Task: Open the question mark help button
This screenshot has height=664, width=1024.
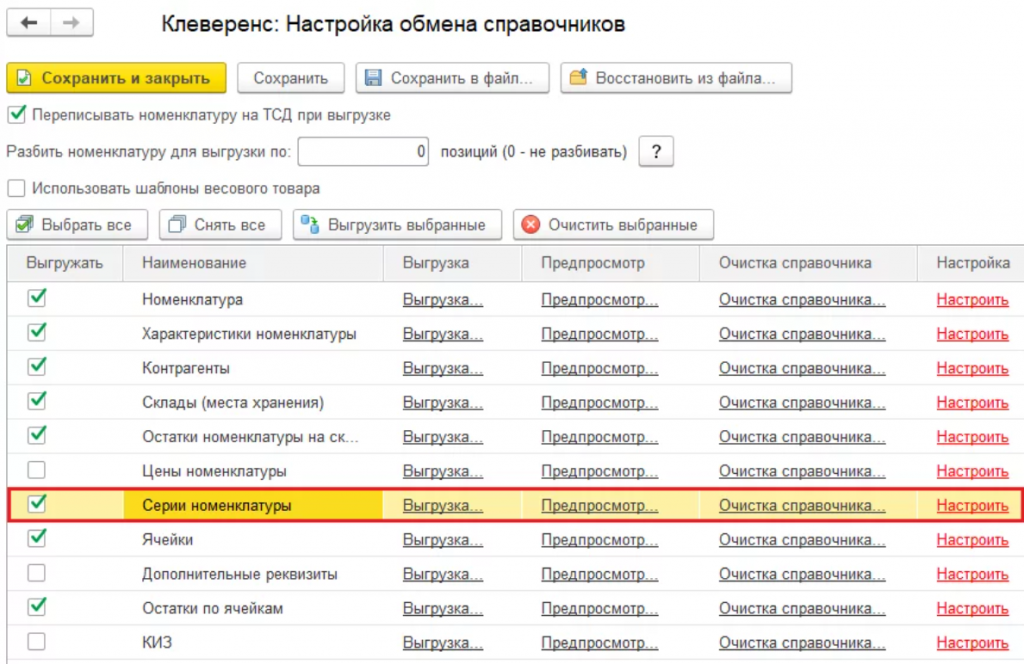Action: click(x=656, y=151)
